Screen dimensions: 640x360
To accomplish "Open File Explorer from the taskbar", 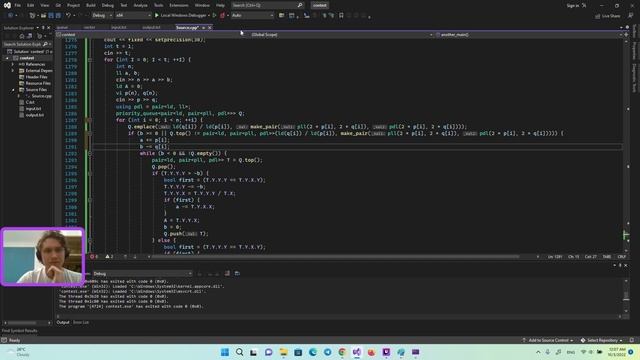I will click(283, 352).
